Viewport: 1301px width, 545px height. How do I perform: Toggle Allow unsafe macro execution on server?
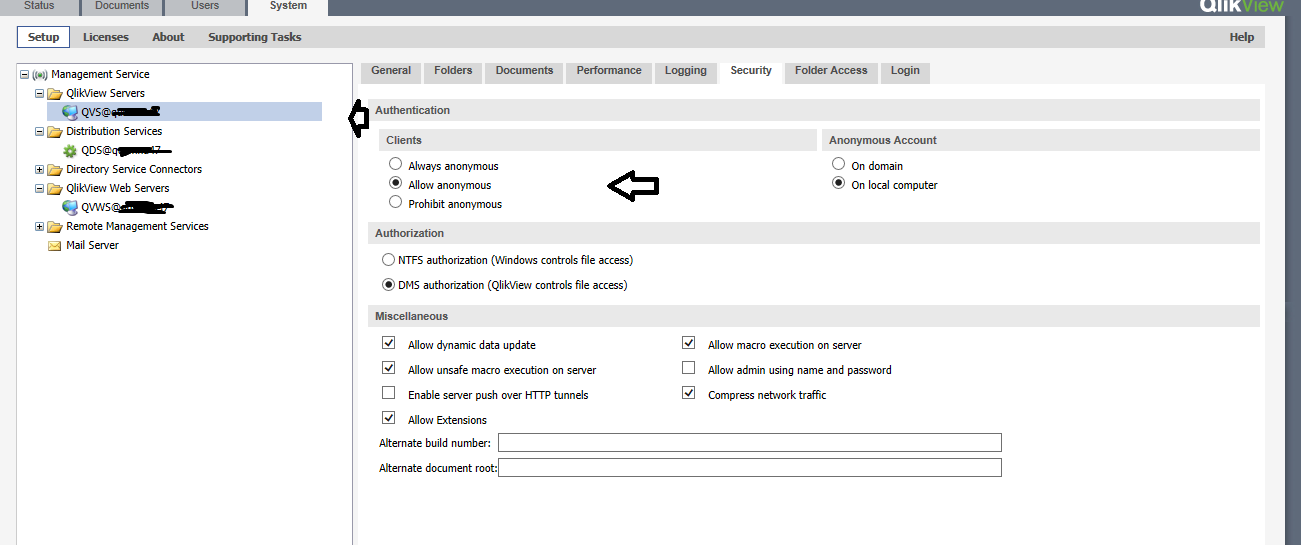[388, 368]
